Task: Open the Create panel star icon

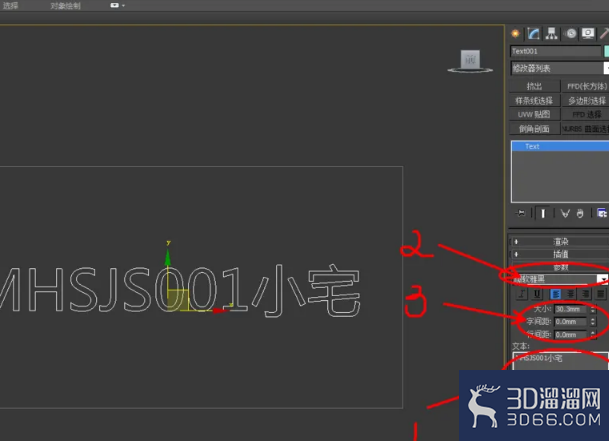Action: click(516, 34)
